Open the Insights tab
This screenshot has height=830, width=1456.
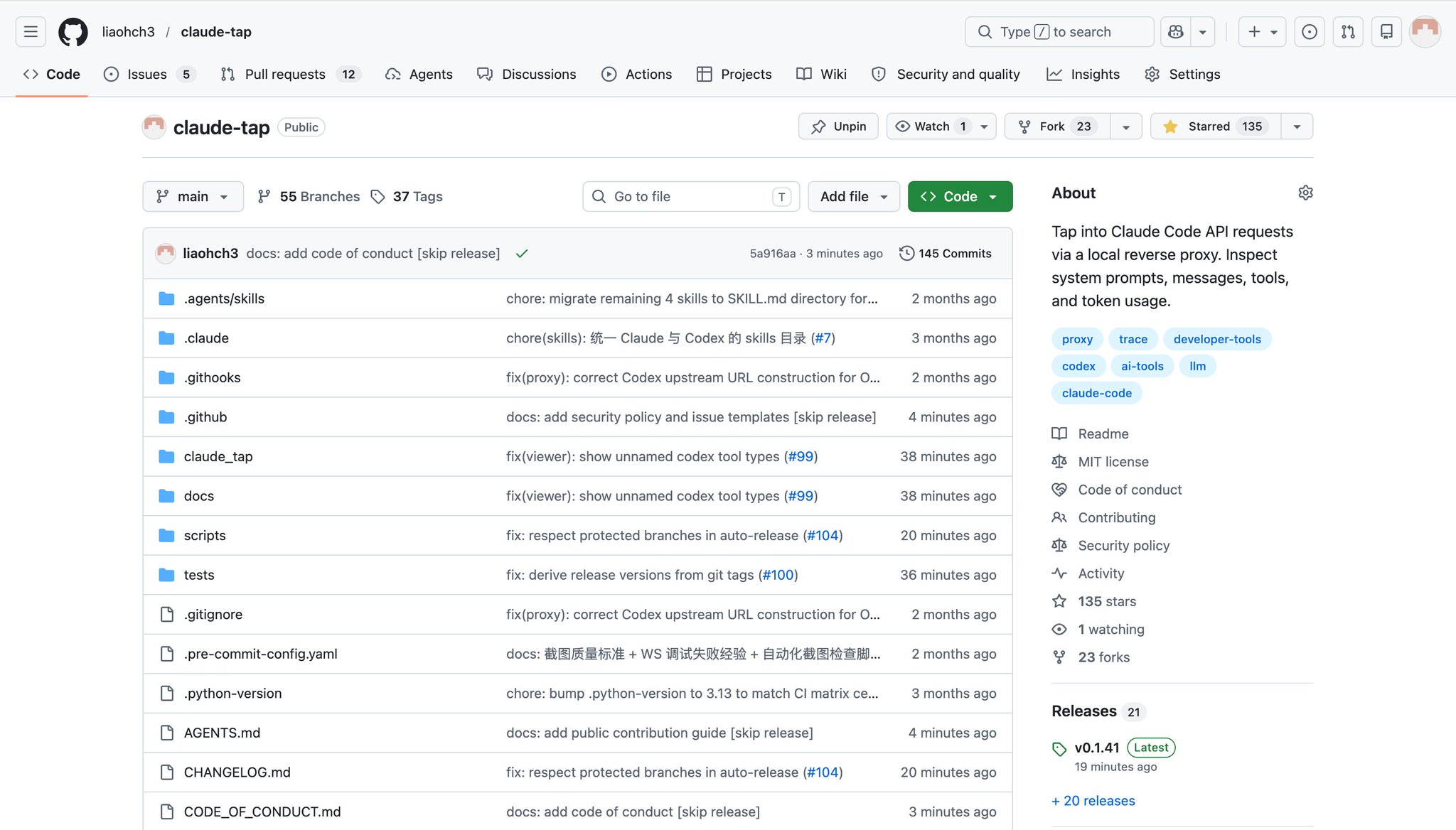pos(1083,74)
